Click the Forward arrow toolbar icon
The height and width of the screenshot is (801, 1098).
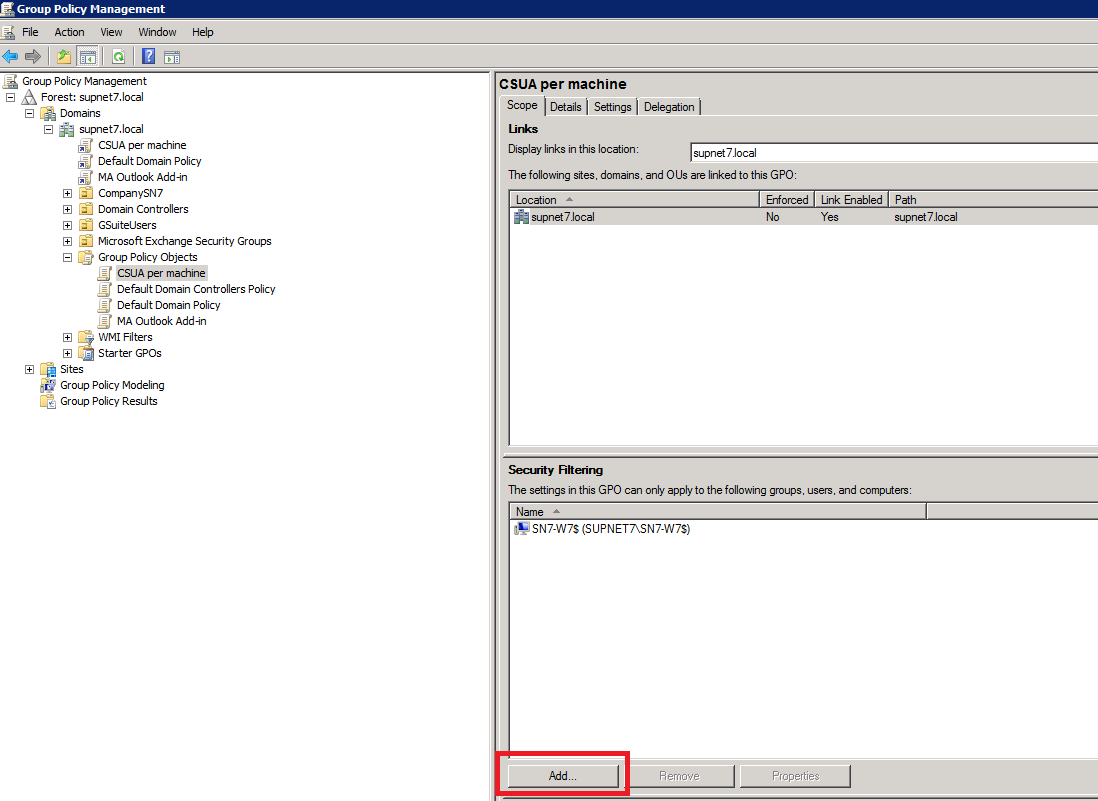[x=33, y=56]
